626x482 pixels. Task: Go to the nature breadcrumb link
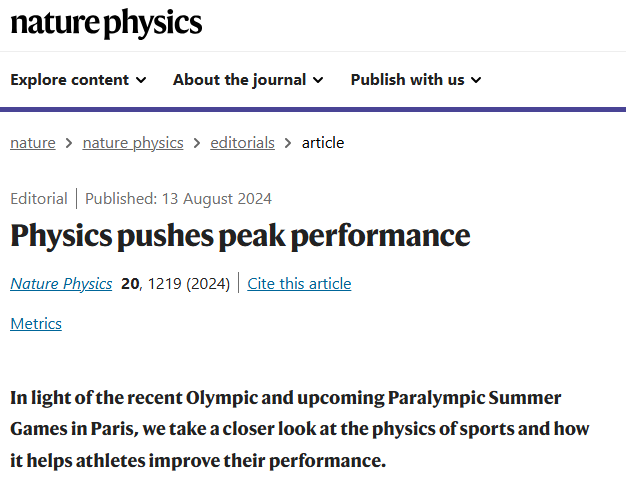[x=33, y=143]
